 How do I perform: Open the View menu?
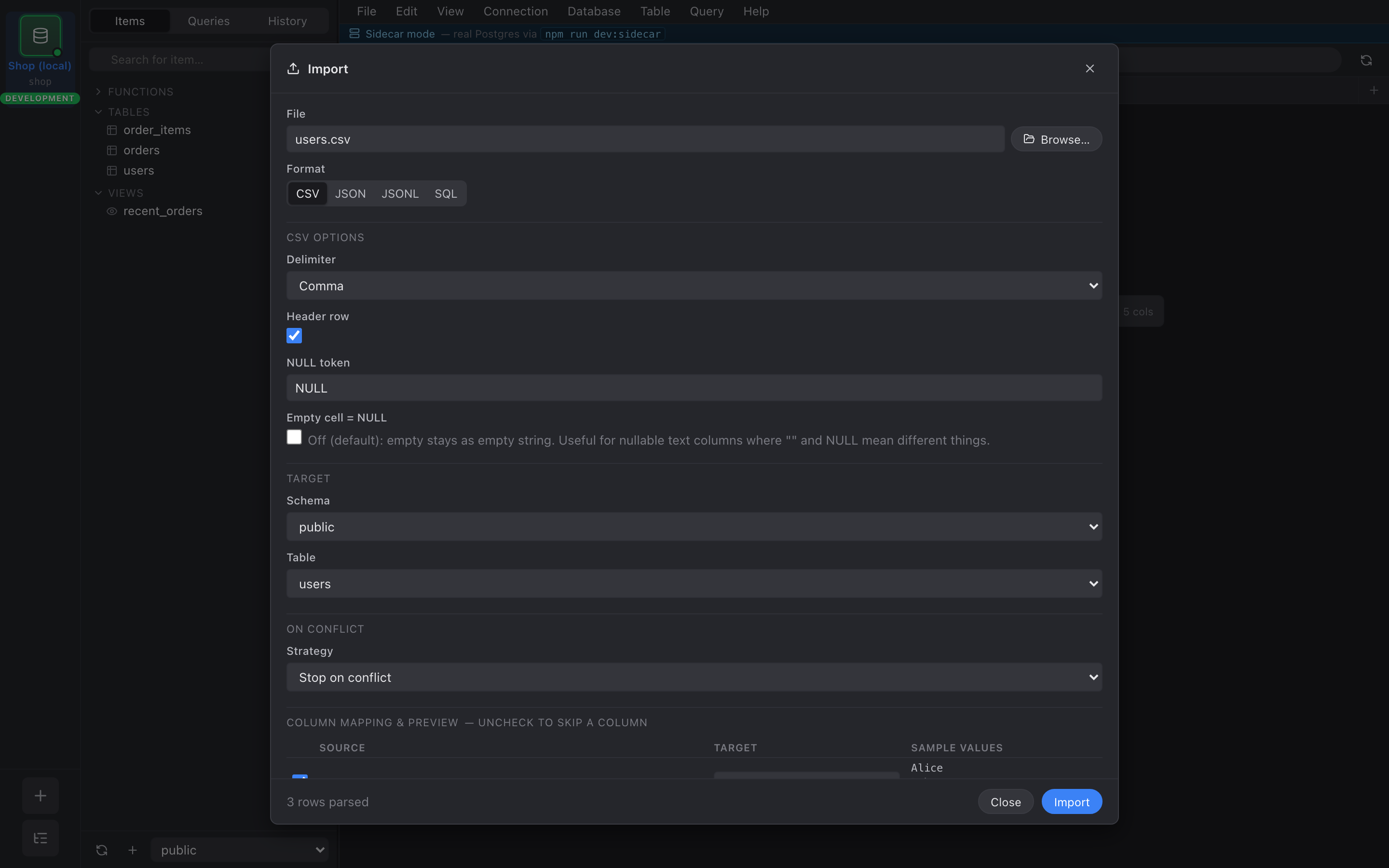pos(450,12)
